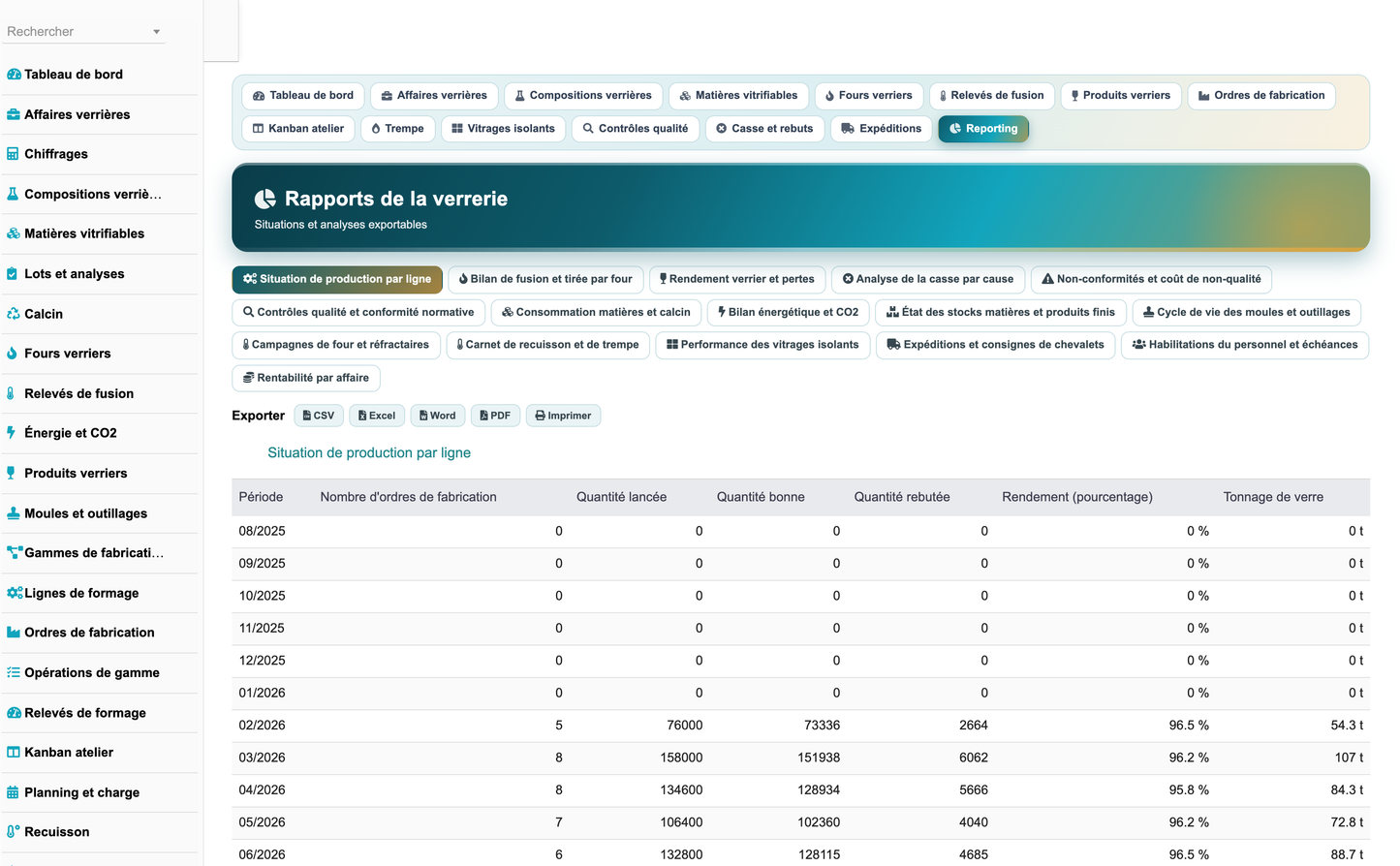Open the Rechercher search dropdown
Image resolution: width=1400 pixels, height=866 pixels.
tap(84, 32)
